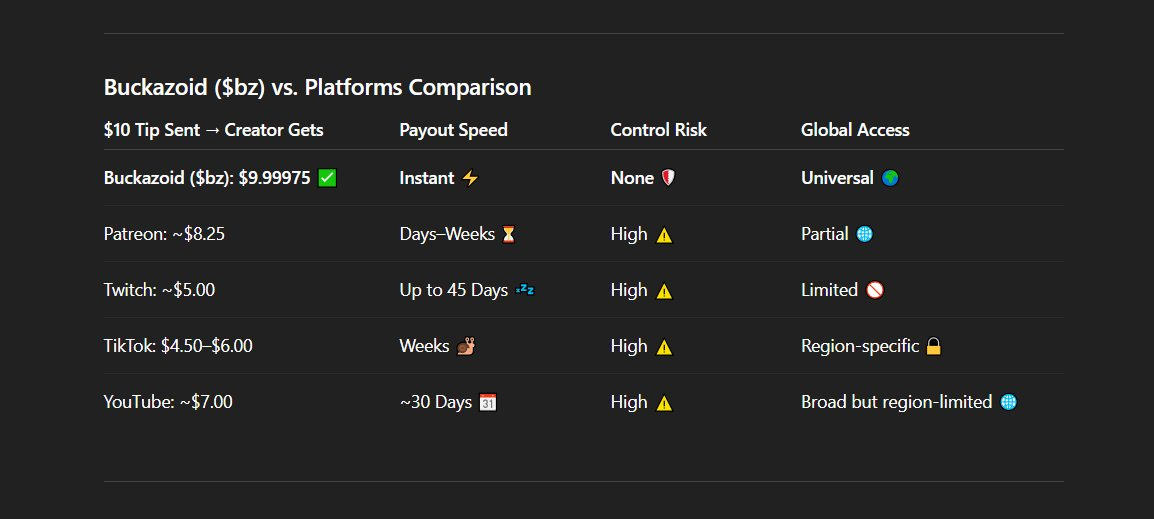The image size is (1154, 519).
Task: Click the Universal global access text
Action: [x=838, y=178]
